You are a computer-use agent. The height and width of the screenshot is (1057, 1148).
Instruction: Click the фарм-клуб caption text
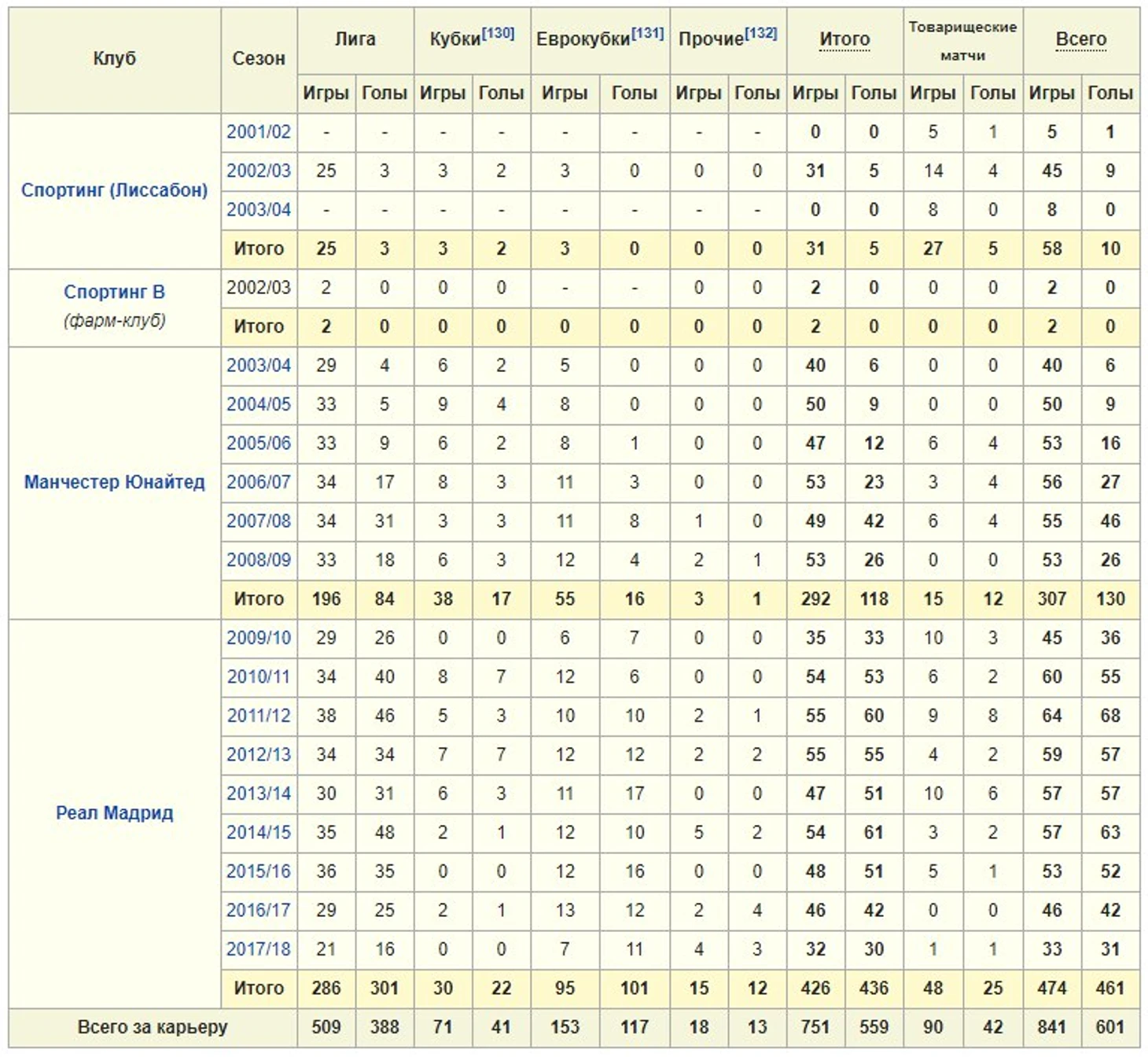(115, 321)
